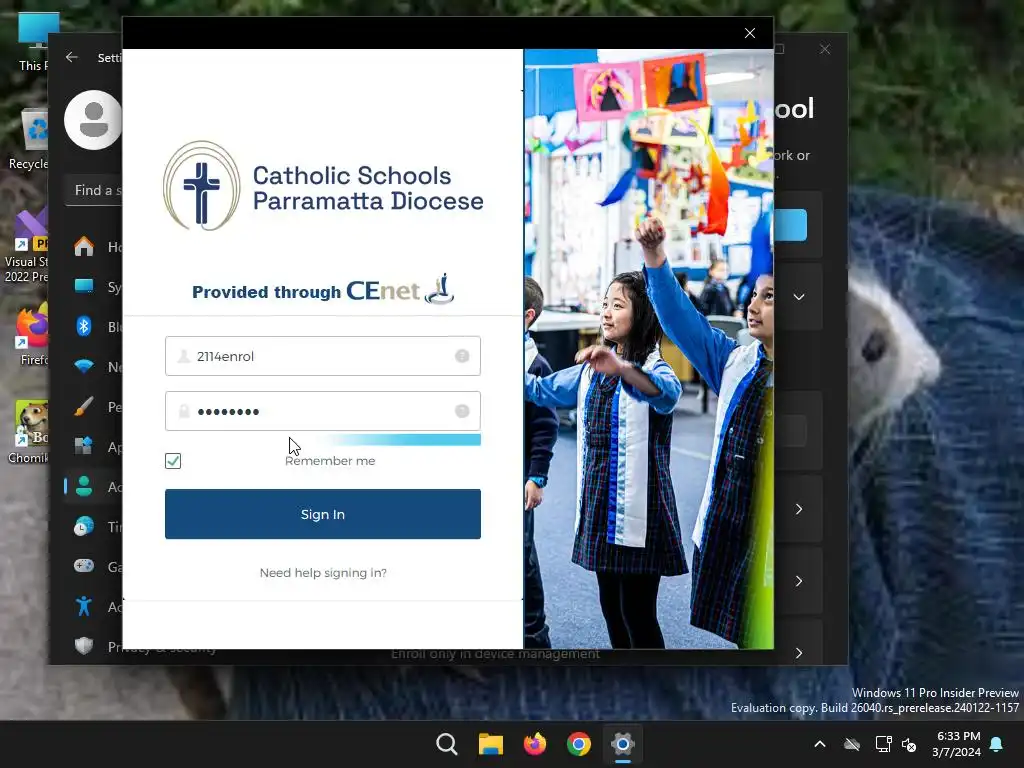Select the Gaming controller icon in Settings
This screenshot has width=1024, height=768.
tap(84, 566)
